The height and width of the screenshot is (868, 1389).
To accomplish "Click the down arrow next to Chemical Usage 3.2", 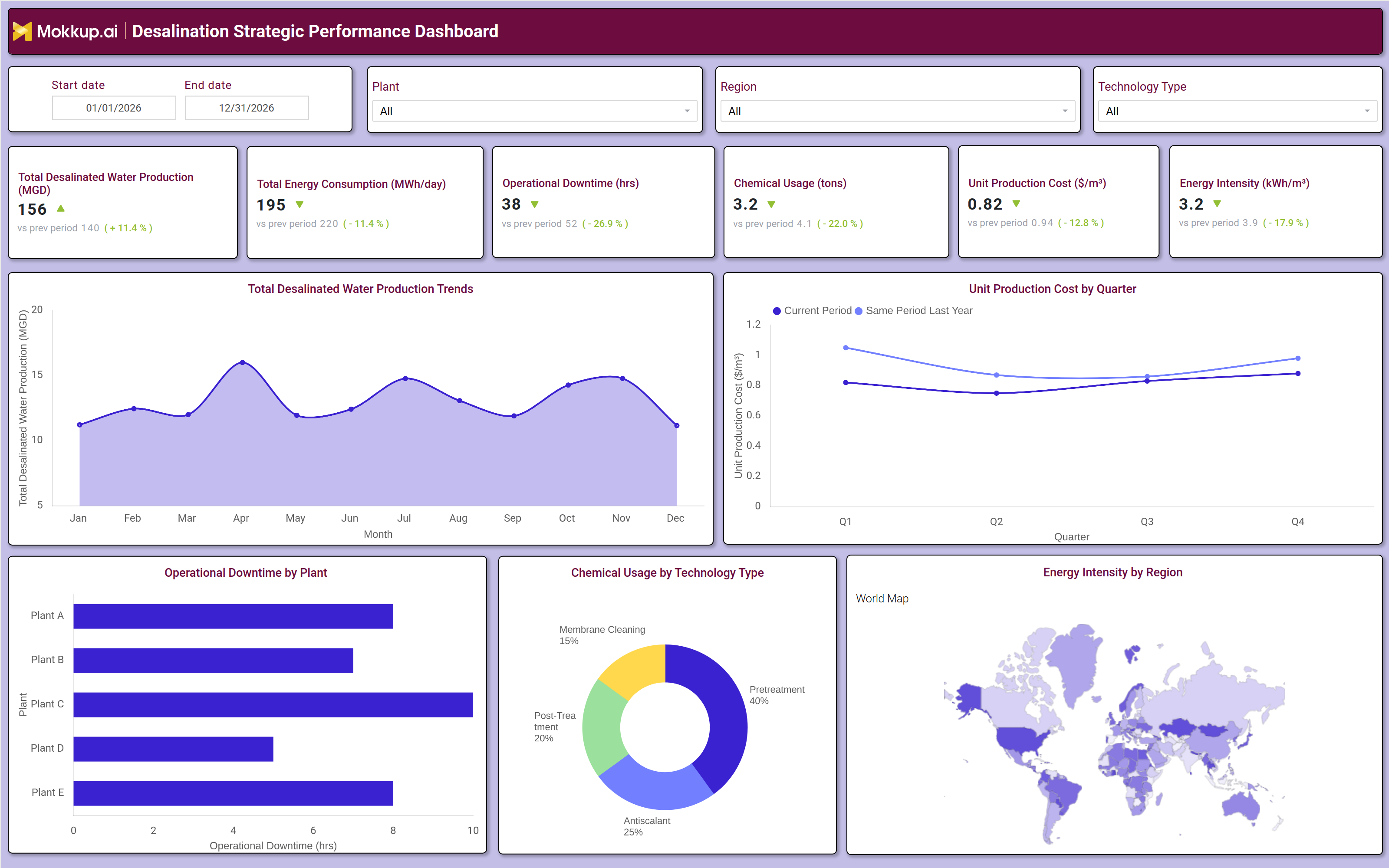I will tap(771, 204).
